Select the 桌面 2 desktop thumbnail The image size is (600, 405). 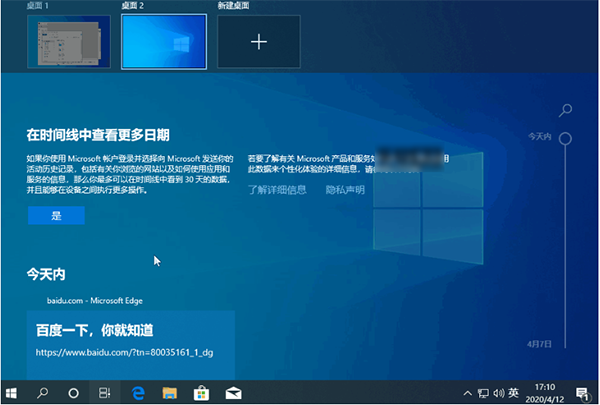click(x=164, y=42)
